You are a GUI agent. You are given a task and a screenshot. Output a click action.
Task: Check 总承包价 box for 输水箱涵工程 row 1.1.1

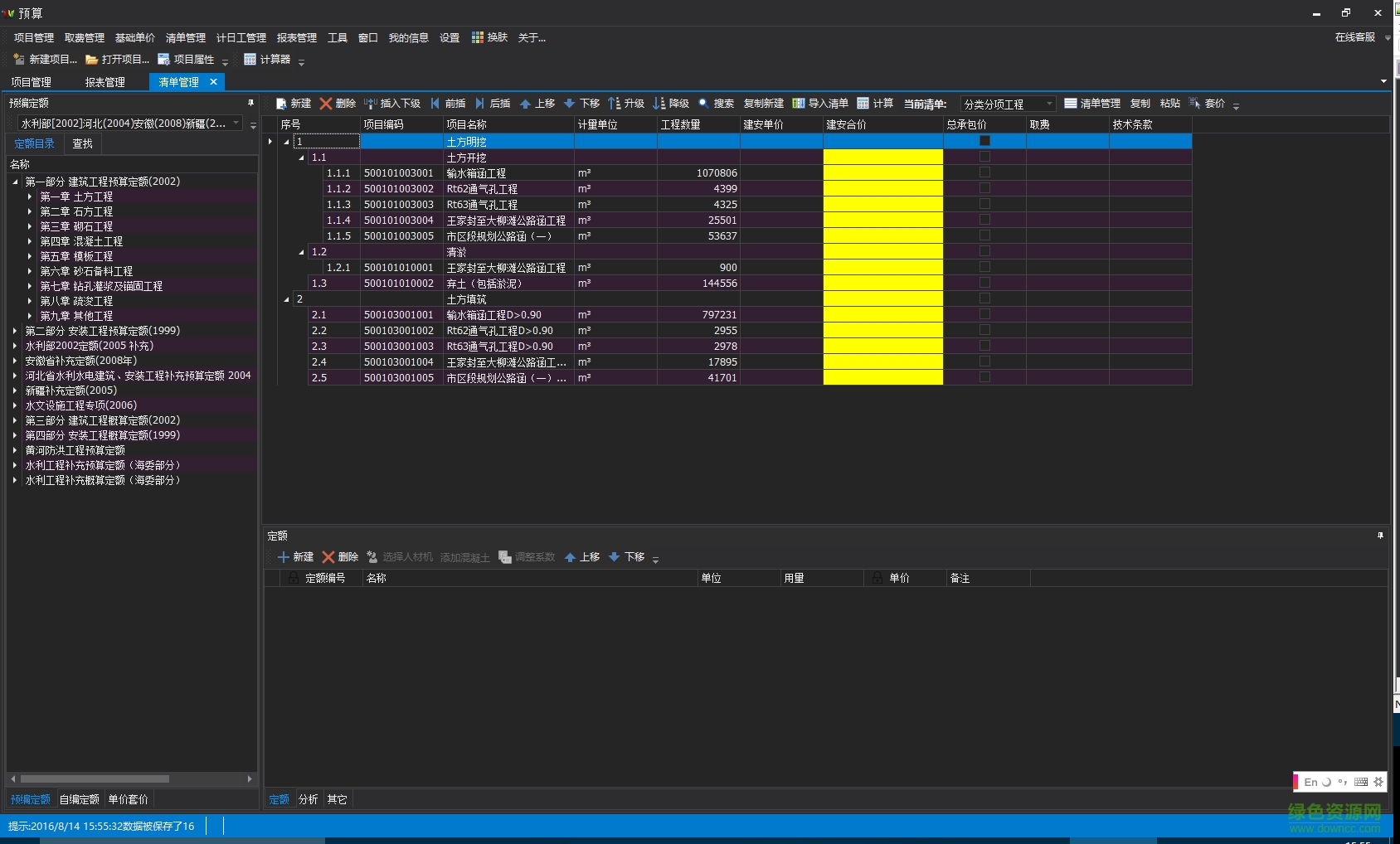pyautogui.click(x=984, y=172)
